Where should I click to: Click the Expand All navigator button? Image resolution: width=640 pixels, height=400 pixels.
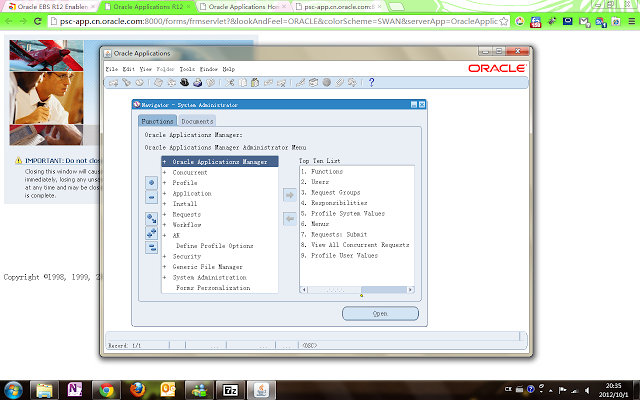coord(151,233)
